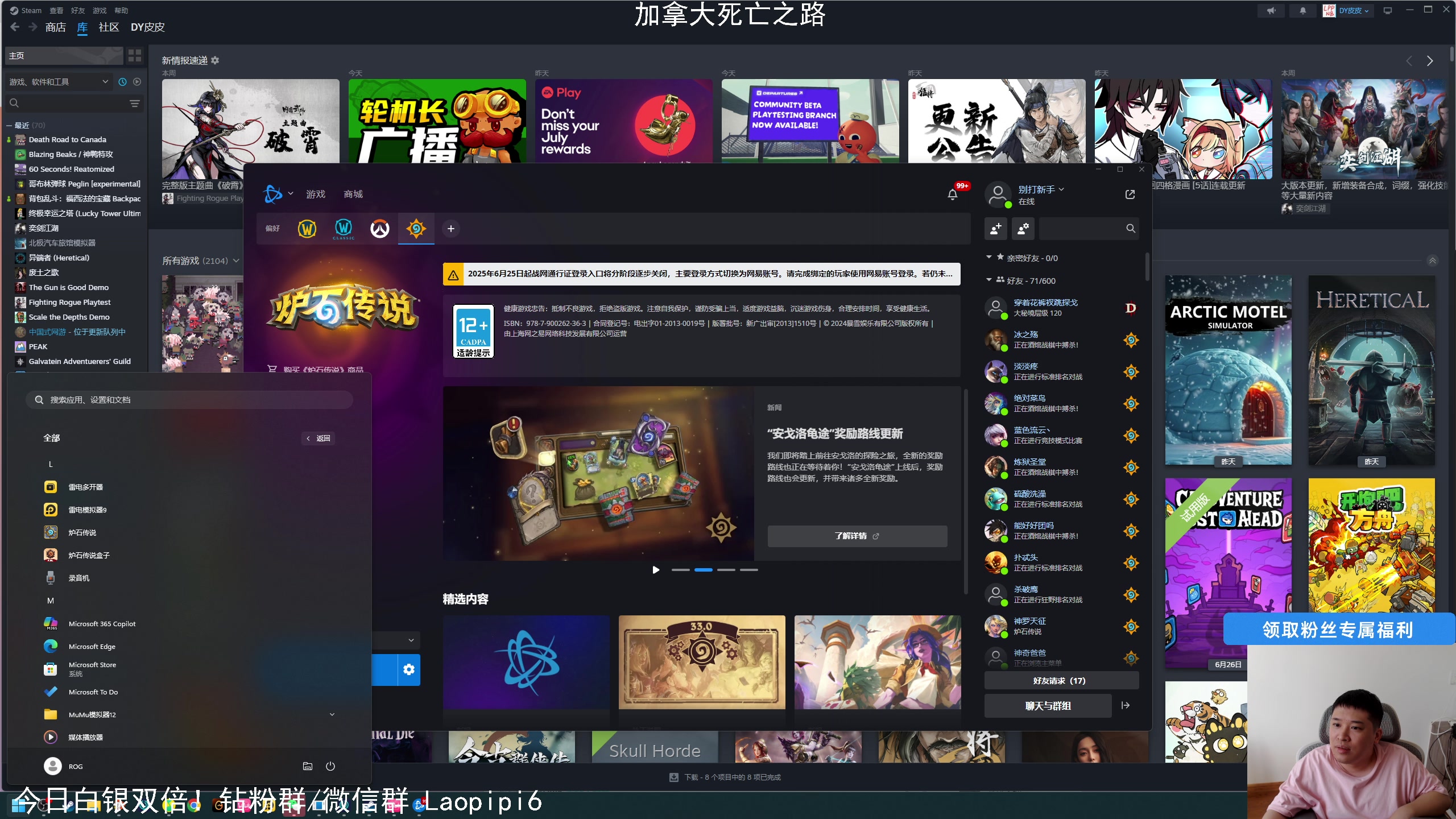Open Battle.net notification bell
This screenshot has width=1456, height=819.
[x=953, y=195]
